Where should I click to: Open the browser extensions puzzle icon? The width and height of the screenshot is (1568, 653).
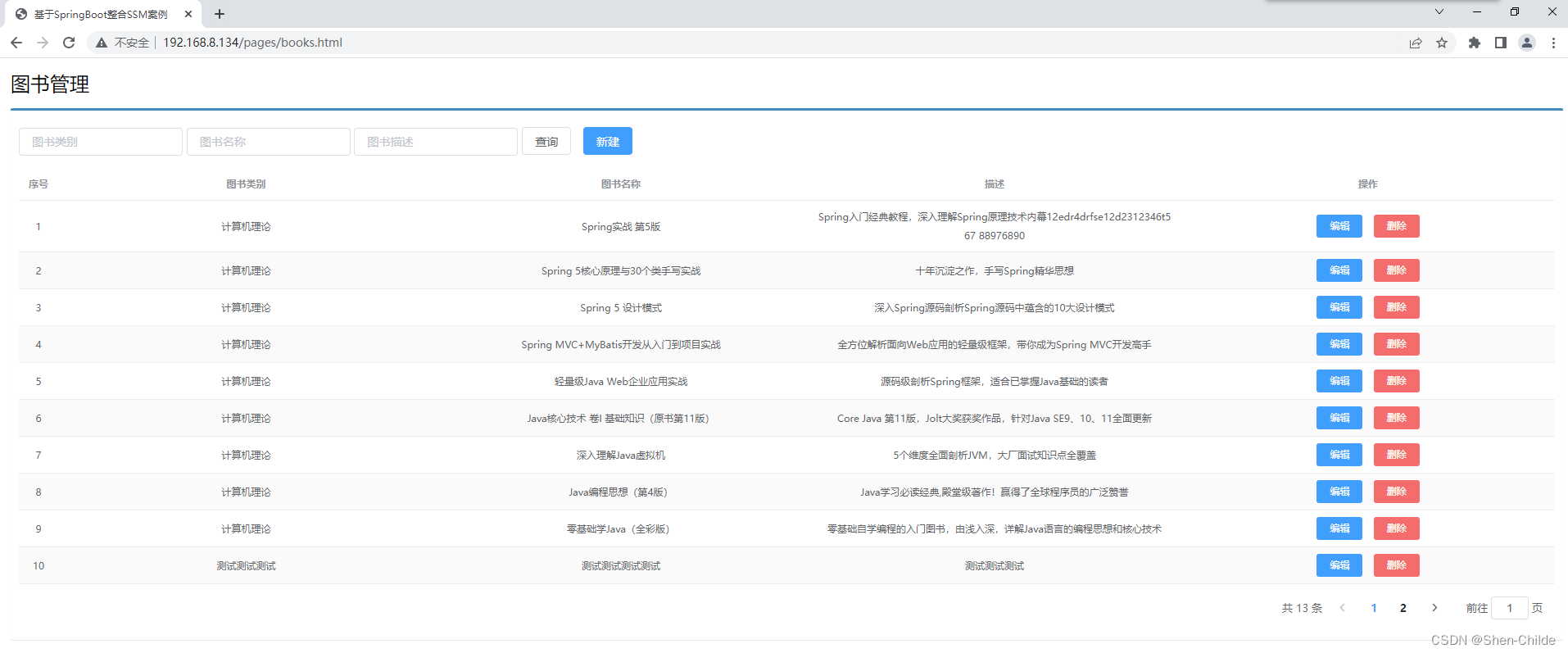(1475, 43)
